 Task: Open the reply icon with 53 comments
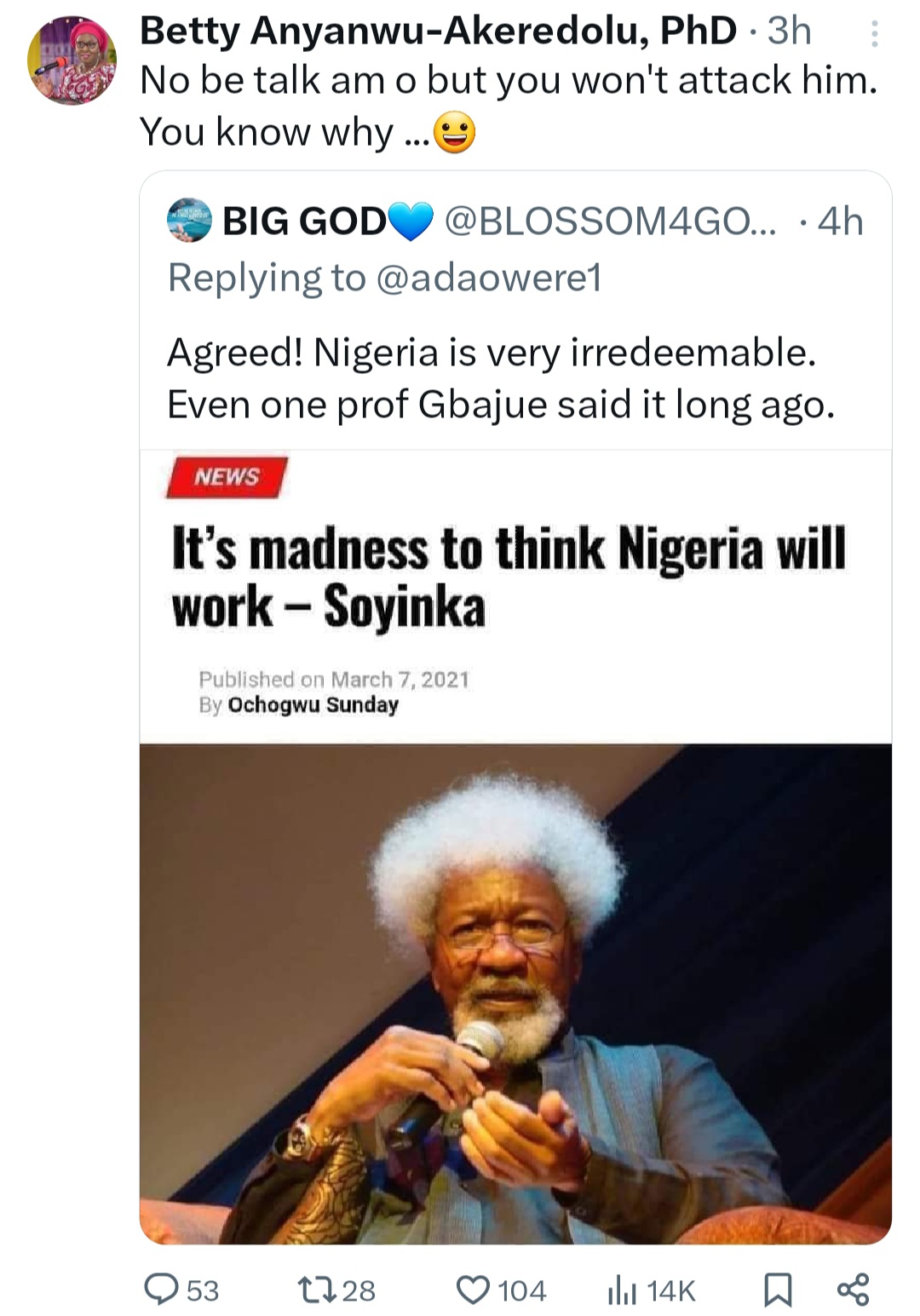pyautogui.click(x=159, y=1289)
